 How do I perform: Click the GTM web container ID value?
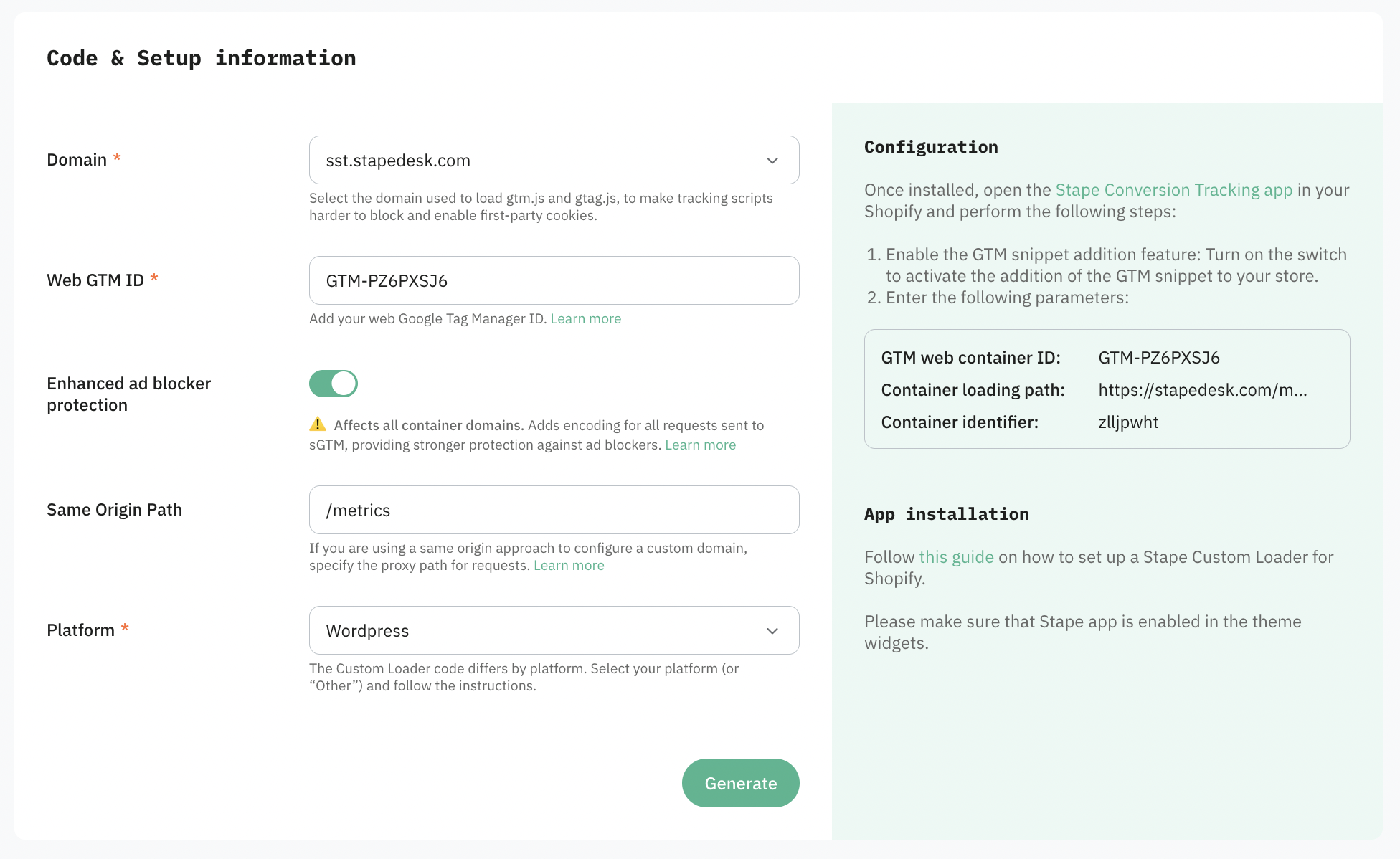point(1158,358)
